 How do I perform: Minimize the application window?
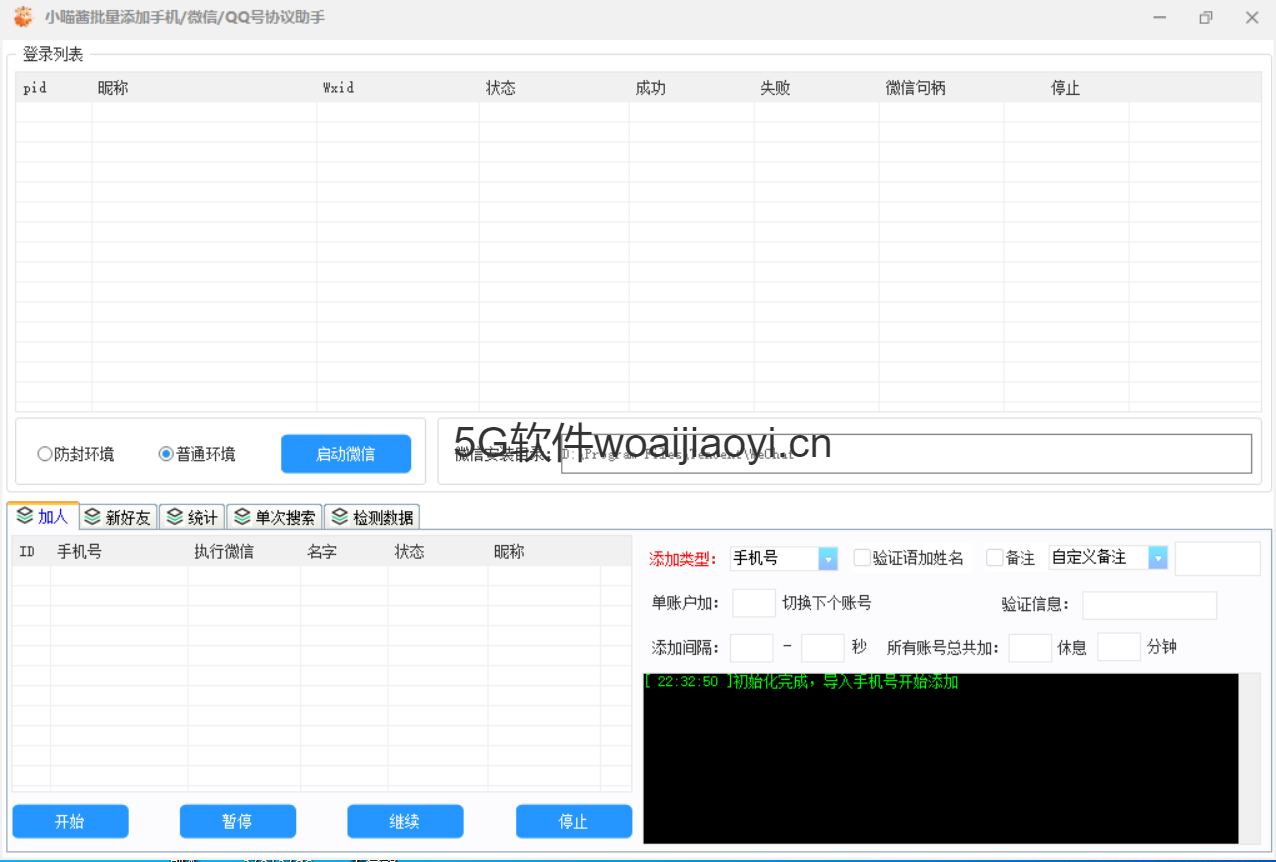(1160, 18)
